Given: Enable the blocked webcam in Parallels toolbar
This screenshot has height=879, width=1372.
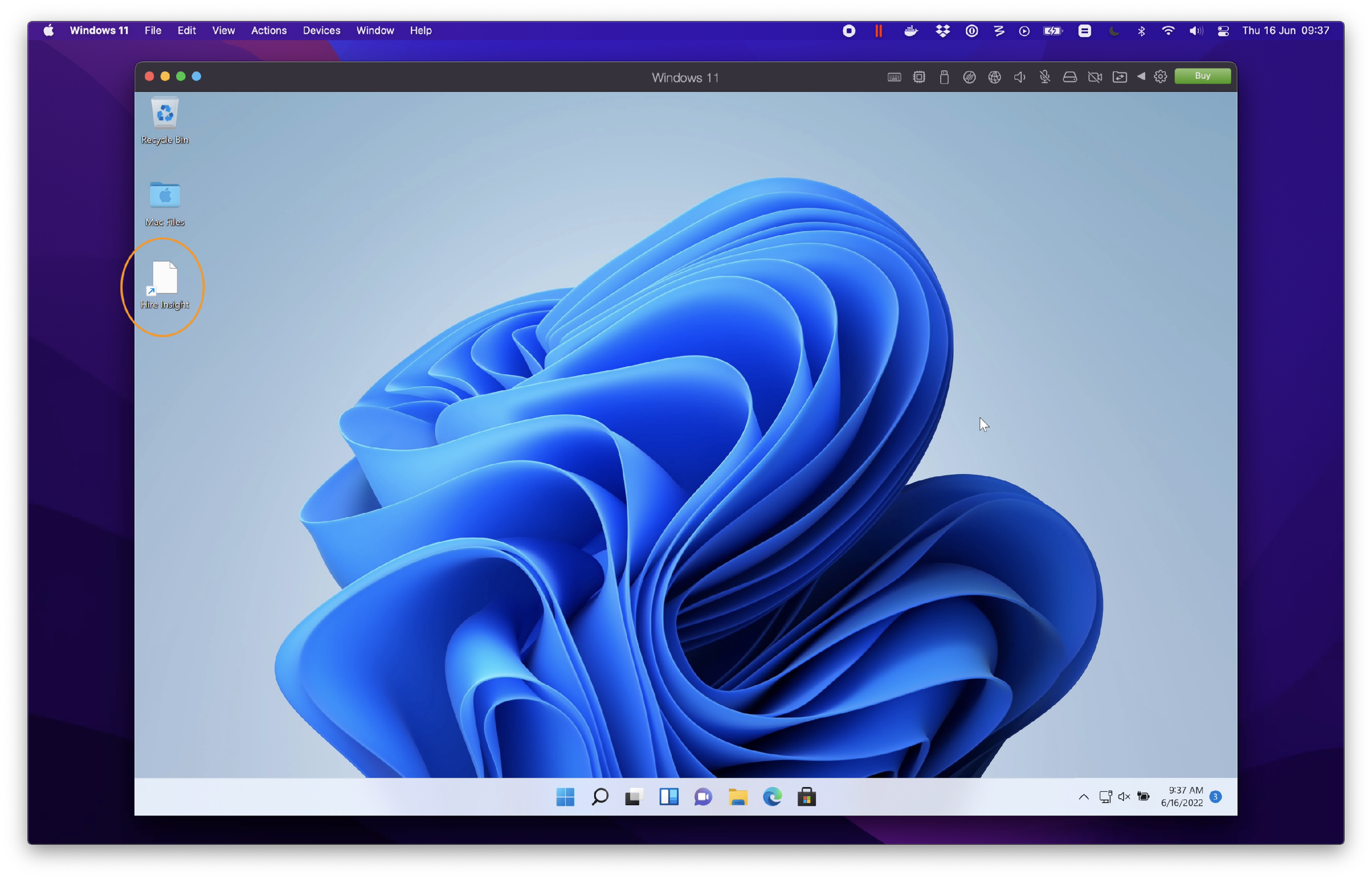Looking at the screenshot, I should click(1095, 76).
